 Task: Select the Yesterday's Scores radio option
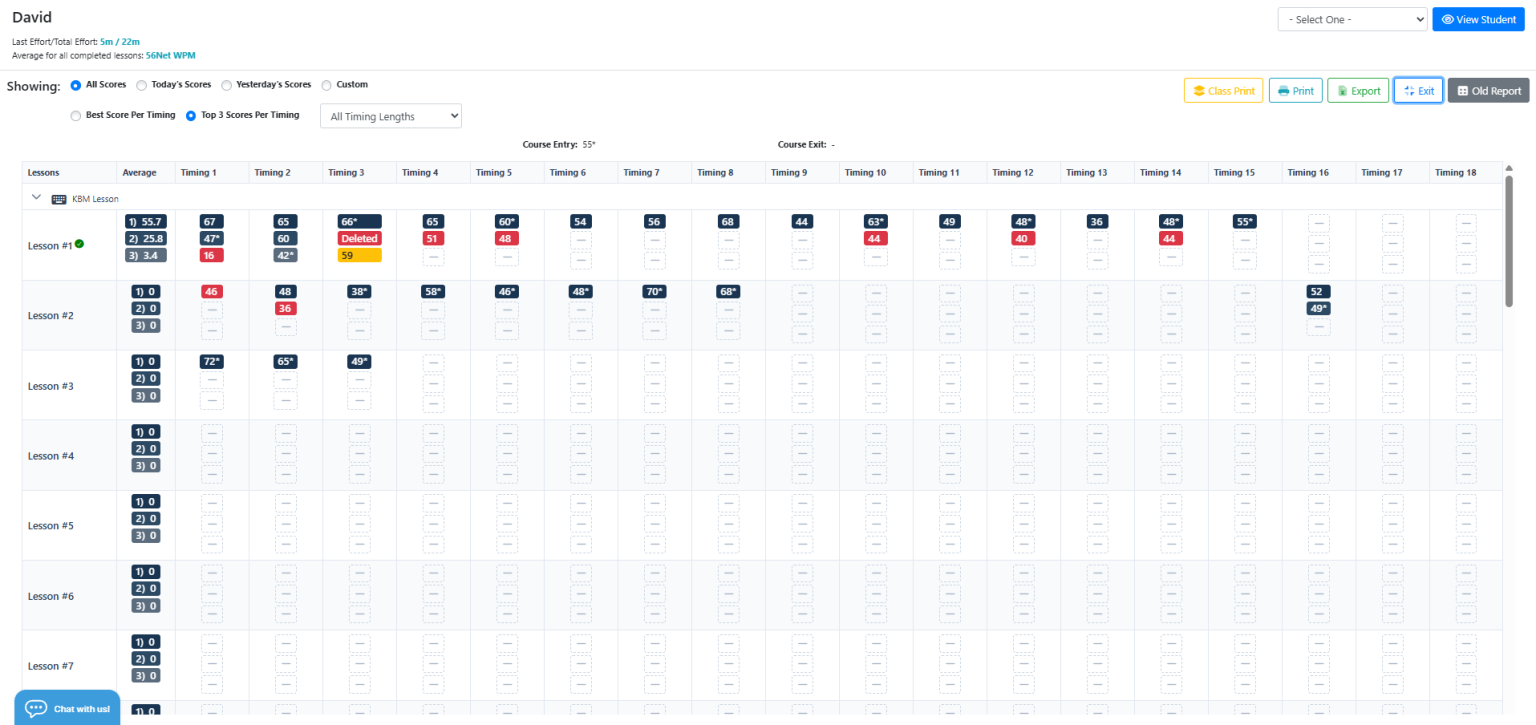(x=227, y=86)
